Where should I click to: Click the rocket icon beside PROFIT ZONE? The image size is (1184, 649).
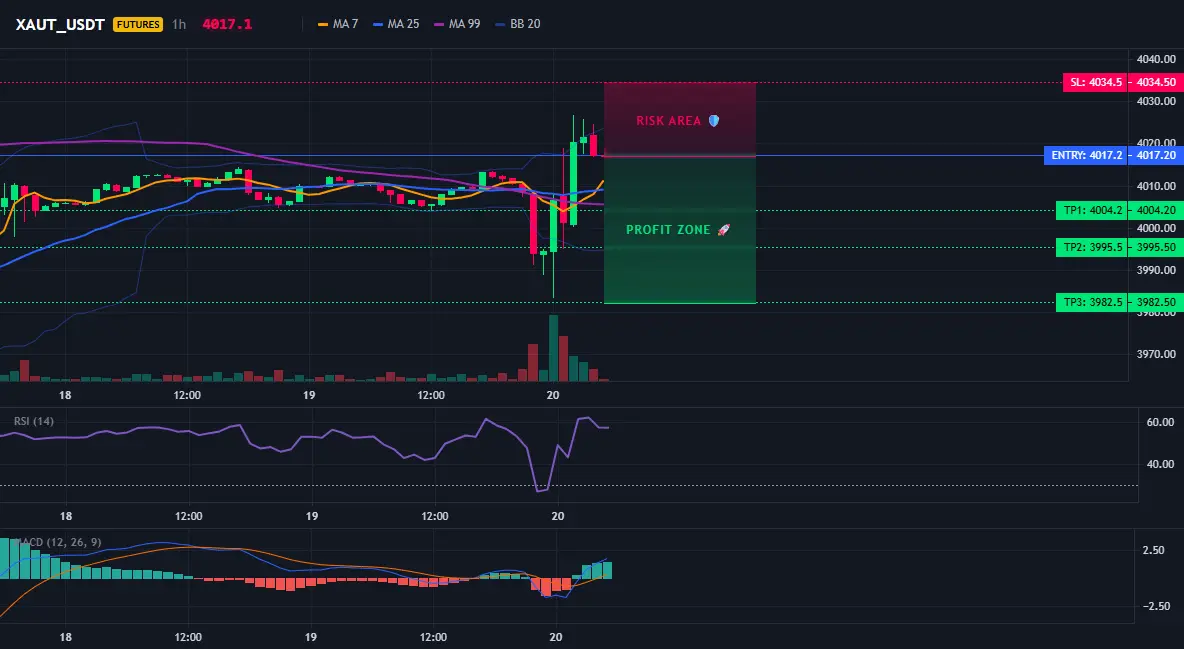click(x=723, y=230)
